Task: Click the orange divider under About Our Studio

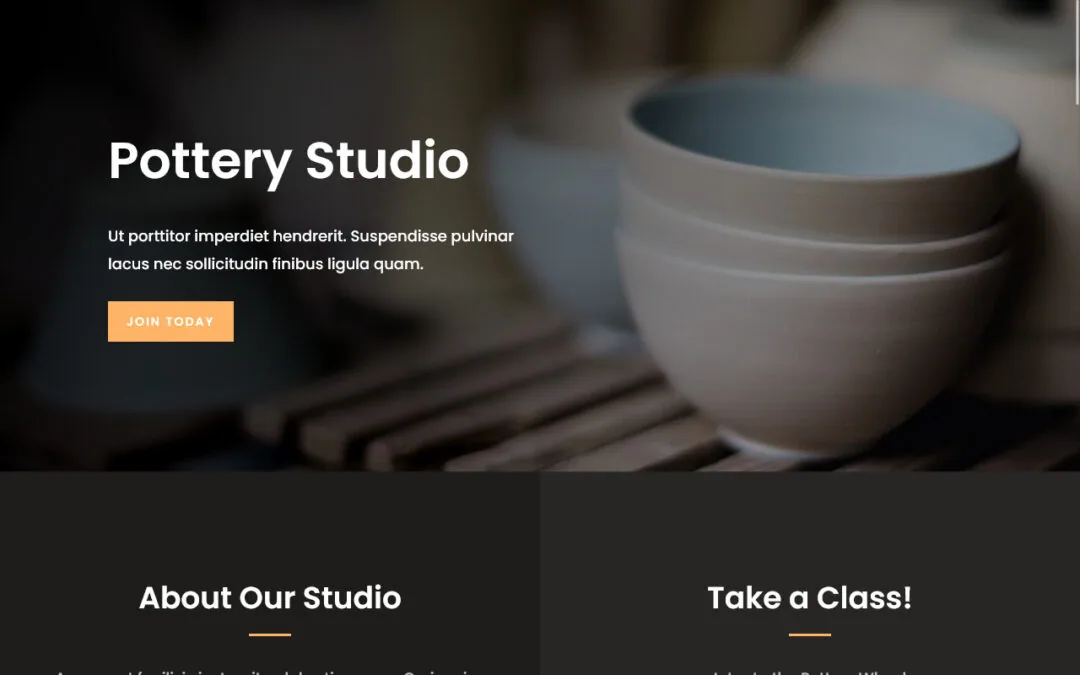Action: [270, 634]
